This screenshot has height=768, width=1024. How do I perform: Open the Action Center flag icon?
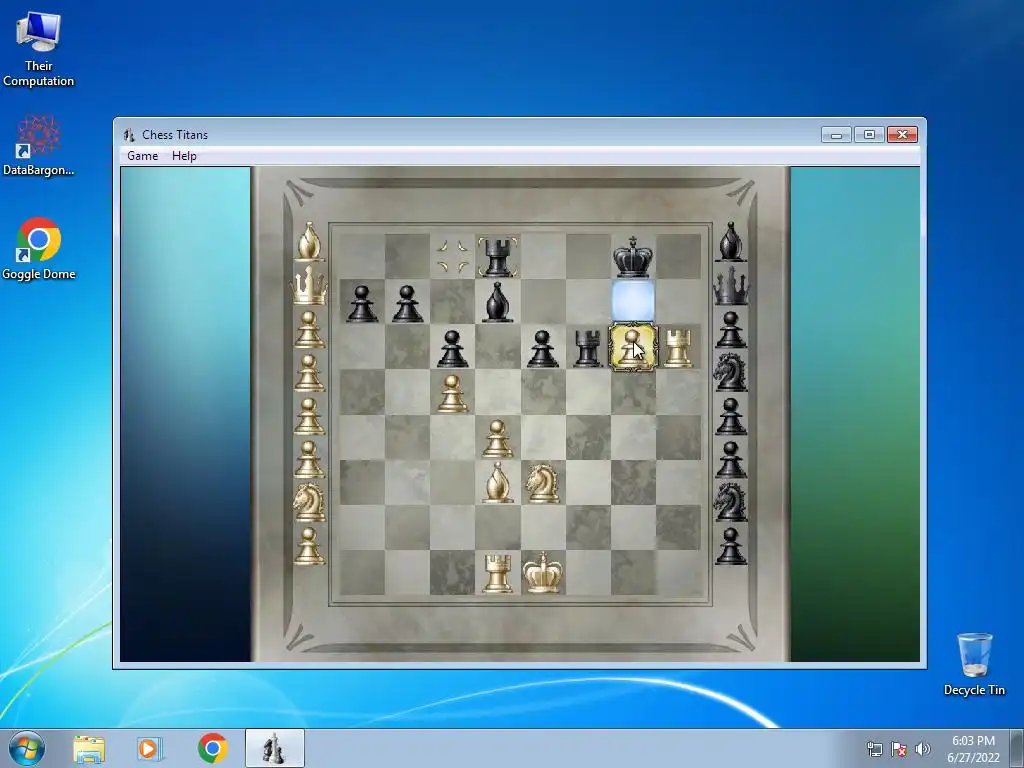(x=899, y=749)
